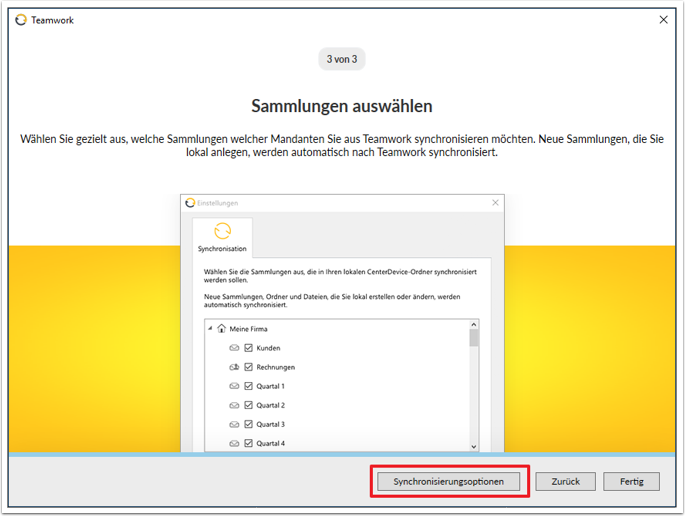This screenshot has width=685, height=516.
Task: Go back with the Zurück button
Action: [x=565, y=481]
